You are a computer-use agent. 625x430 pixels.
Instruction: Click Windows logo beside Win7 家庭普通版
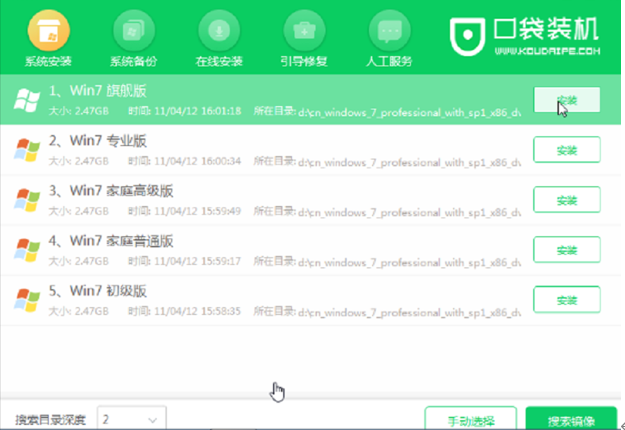27,250
